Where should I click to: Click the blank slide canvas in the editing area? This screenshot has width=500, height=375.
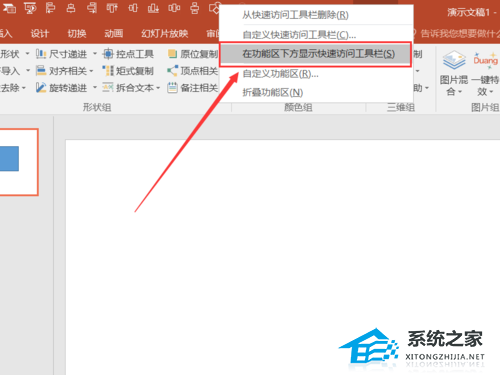tap(283, 257)
